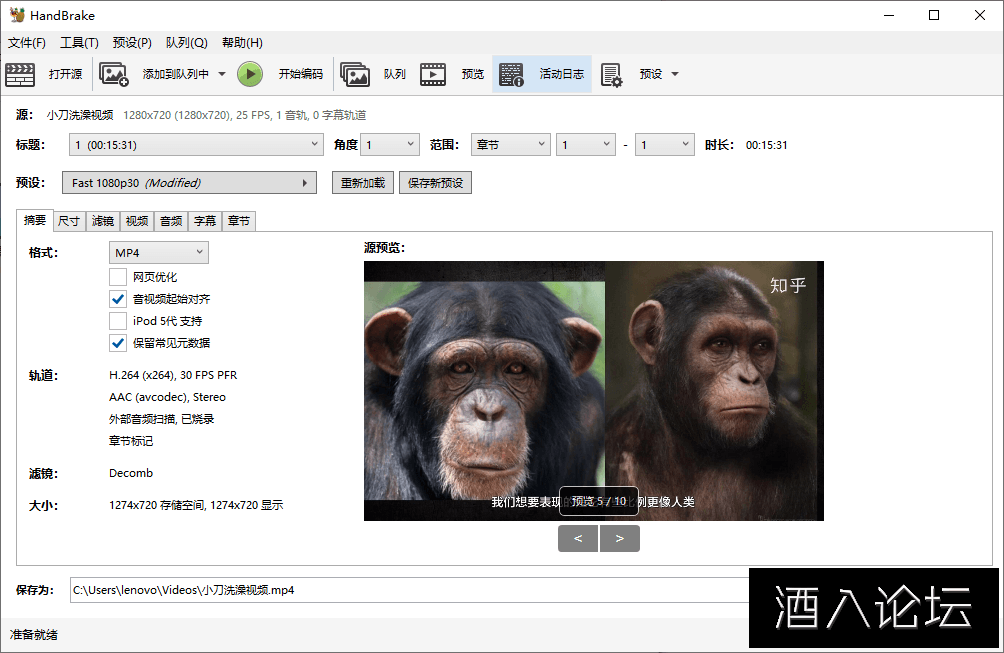Viewport: 1004px width, 653px height.
Task: Enable the 网页优化 checkbox
Action: coord(118,277)
